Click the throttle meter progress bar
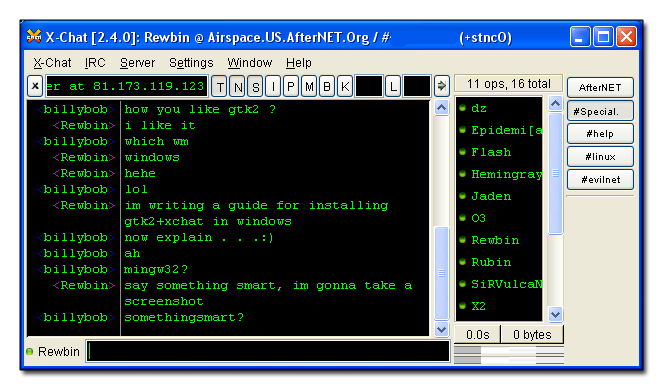The image size is (663, 390). 509,360
